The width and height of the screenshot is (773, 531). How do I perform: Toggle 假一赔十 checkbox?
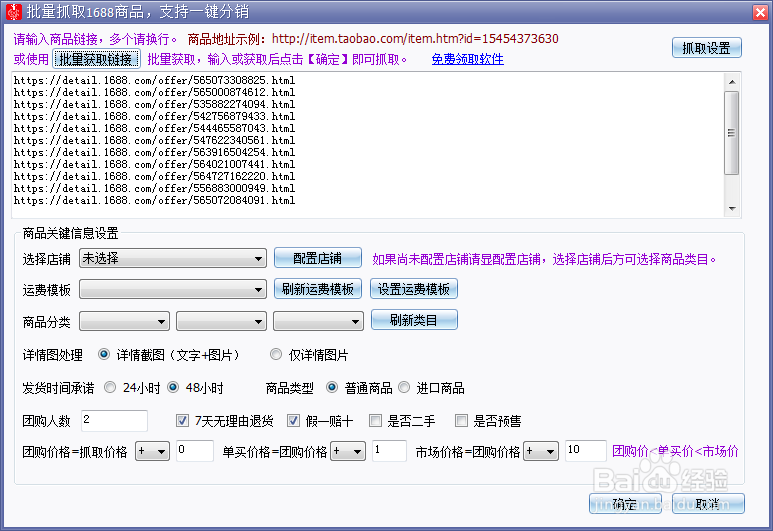click(293, 421)
